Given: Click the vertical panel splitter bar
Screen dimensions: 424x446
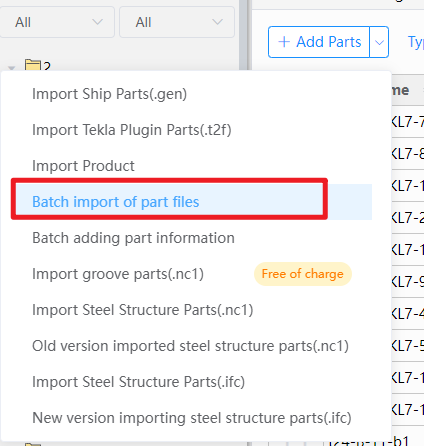Looking at the screenshot, I should pyautogui.click(x=245, y=35).
